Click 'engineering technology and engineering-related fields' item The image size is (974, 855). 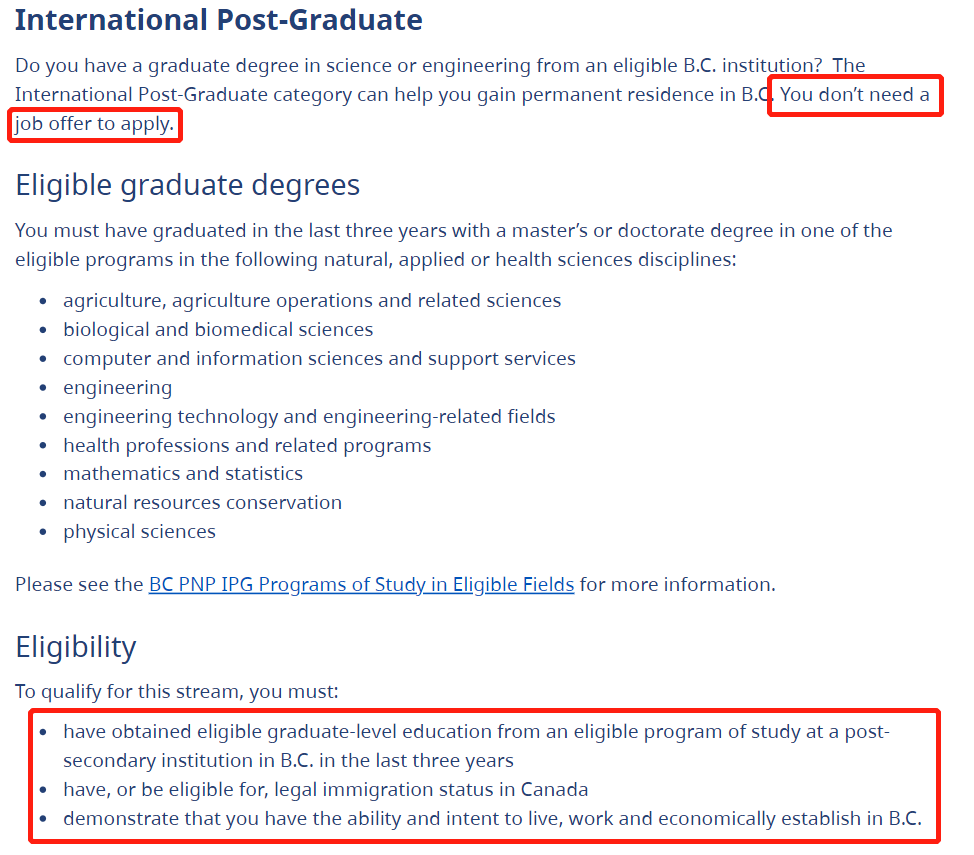[x=309, y=416]
